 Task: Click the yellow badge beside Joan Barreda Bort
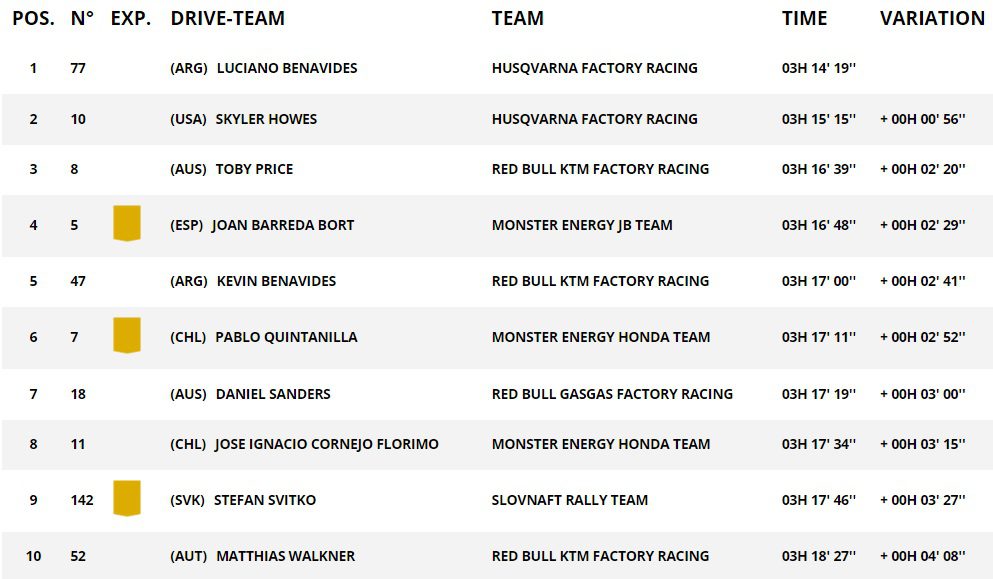click(x=126, y=223)
